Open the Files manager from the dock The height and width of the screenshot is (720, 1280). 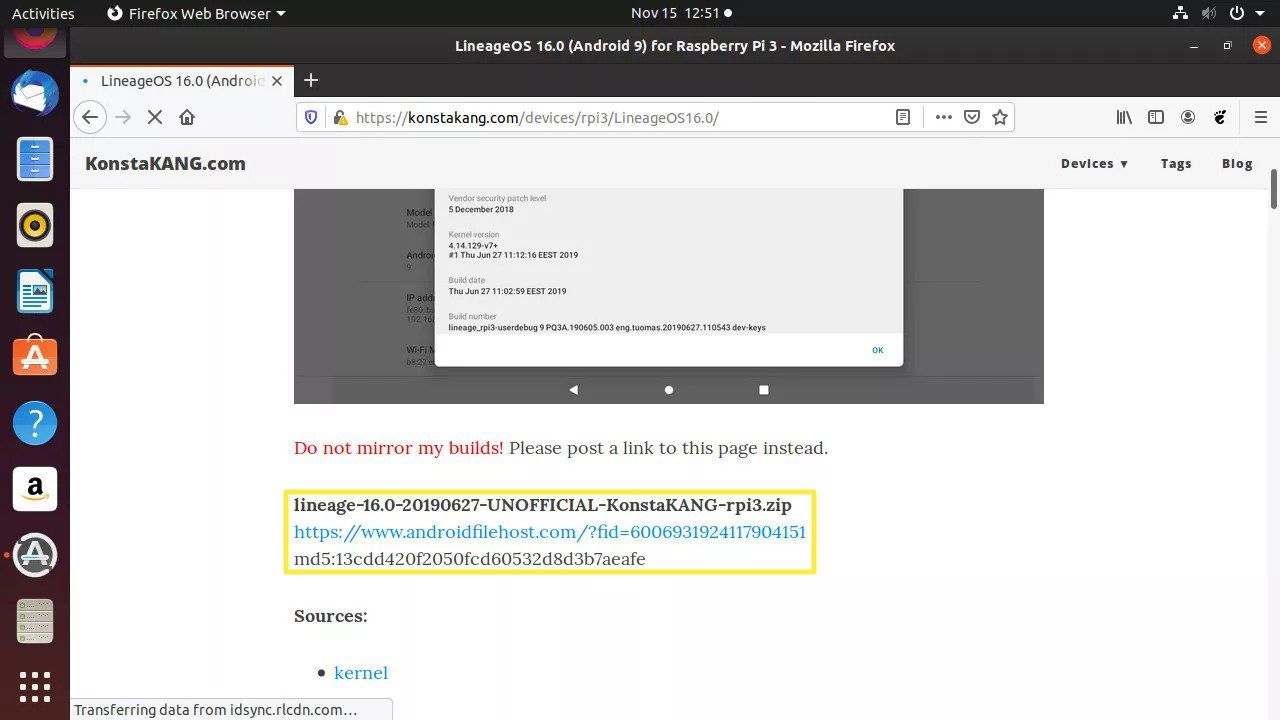coord(35,160)
